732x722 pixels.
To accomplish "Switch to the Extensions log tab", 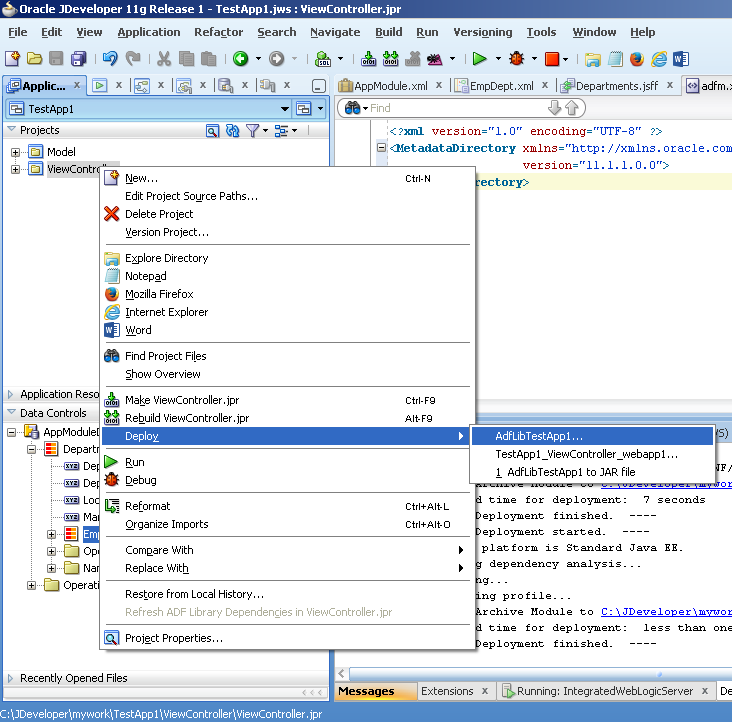I will (447, 691).
